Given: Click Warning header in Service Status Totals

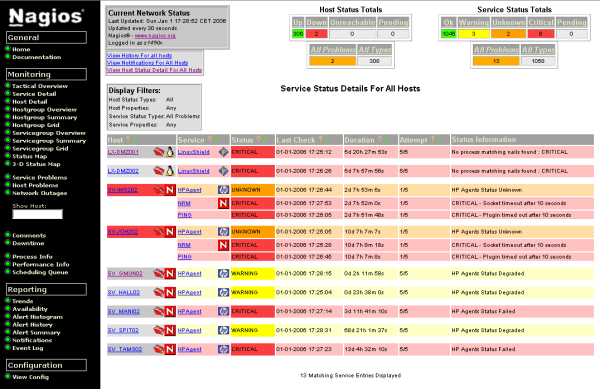Looking at the screenshot, I should point(473,23).
